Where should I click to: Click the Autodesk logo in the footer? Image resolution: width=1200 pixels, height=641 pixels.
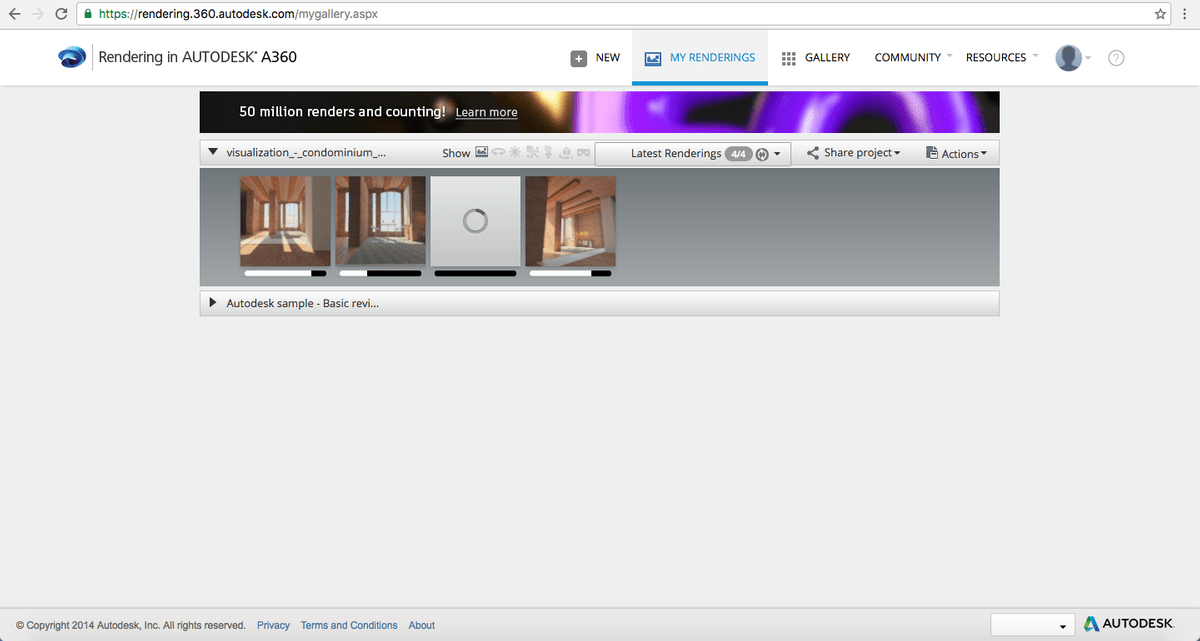click(1129, 624)
